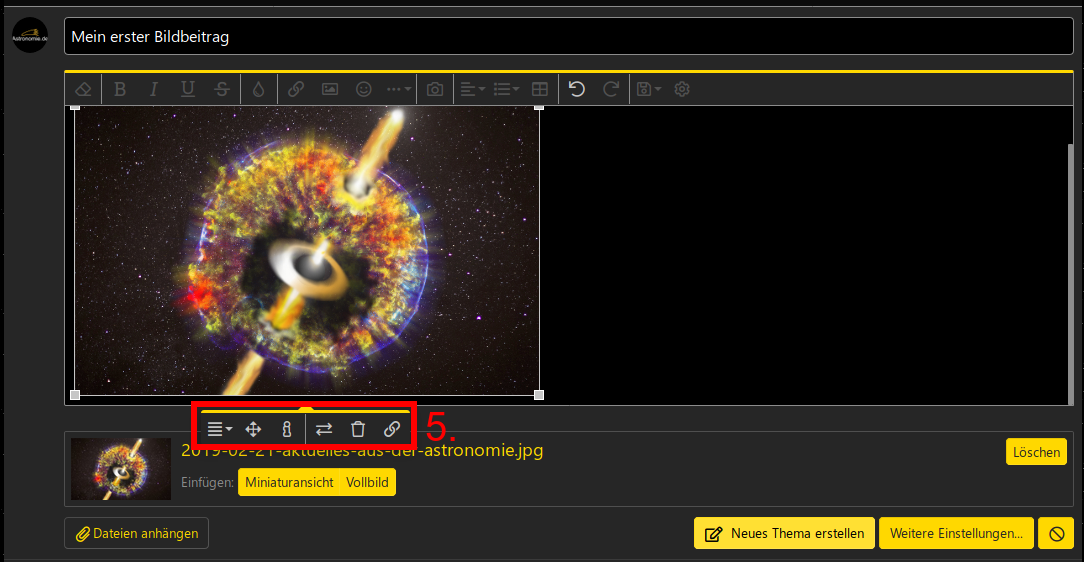Click the title field 'Mein erster Bildbeitrag'
The height and width of the screenshot is (562, 1084).
click(x=568, y=37)
